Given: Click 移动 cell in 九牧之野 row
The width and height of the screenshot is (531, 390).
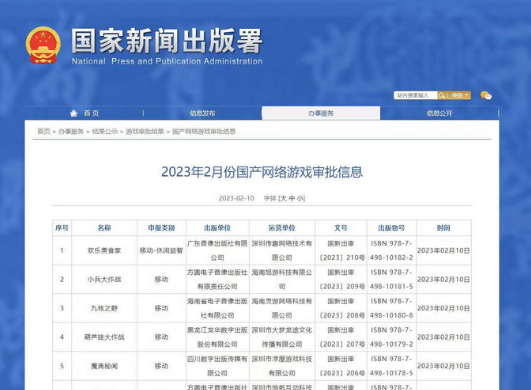Looking at the screenshot, I should 161,308.
